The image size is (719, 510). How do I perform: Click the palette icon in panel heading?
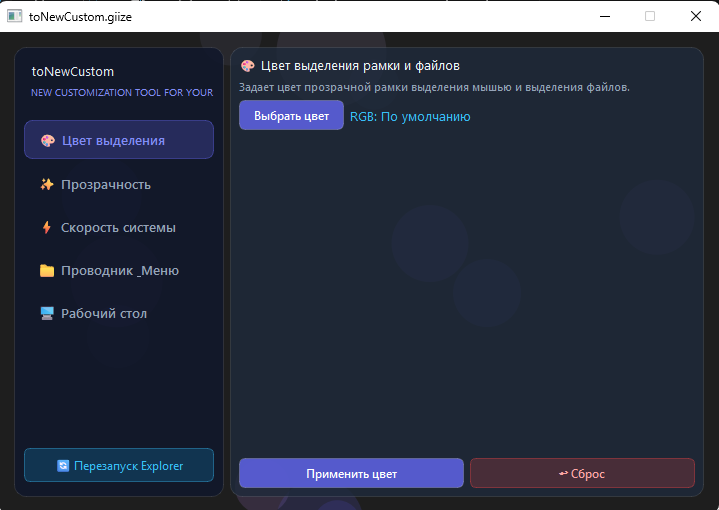(x=248, y=66)
